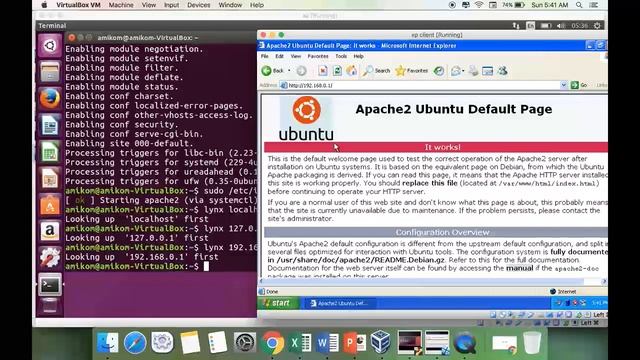This screenshot has height=360, width=640.
Task: Open the Search pane in Internet Explorer
Action: tap(376, 71)
